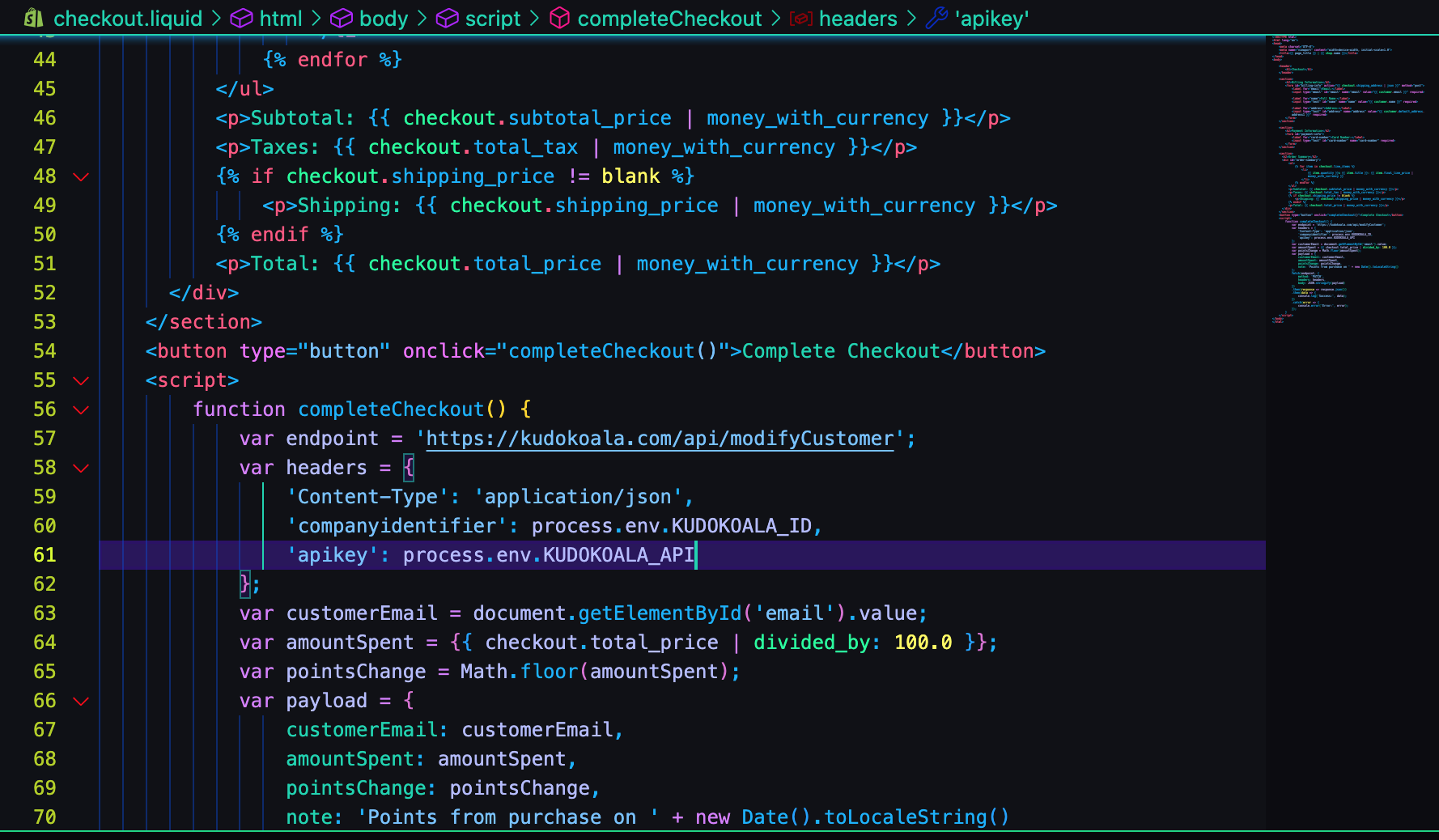Click the headers variable symbol icon
The image size is (1439, 840).
pyautogui.click(x=800, y=18)
